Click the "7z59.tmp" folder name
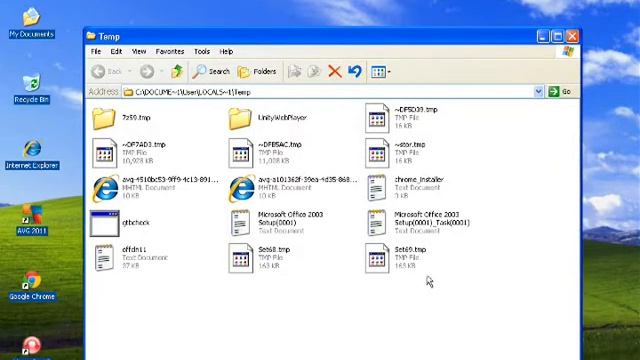The width and height of the screenshot is (640, 360). [x=136, y=118]
